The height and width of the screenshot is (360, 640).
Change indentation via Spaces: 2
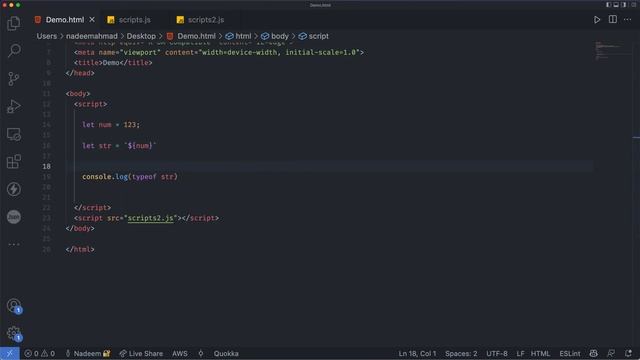461,353
